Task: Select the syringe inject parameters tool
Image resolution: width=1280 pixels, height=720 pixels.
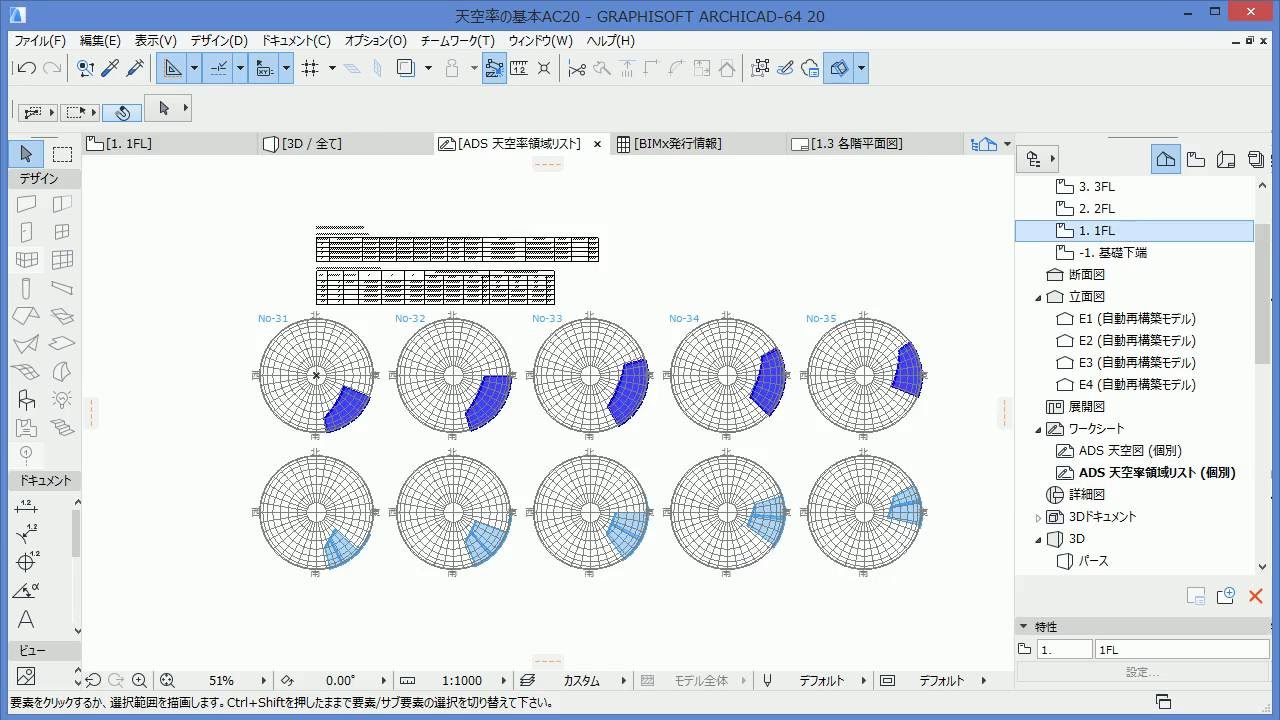Action: click(x=135, y=68)
